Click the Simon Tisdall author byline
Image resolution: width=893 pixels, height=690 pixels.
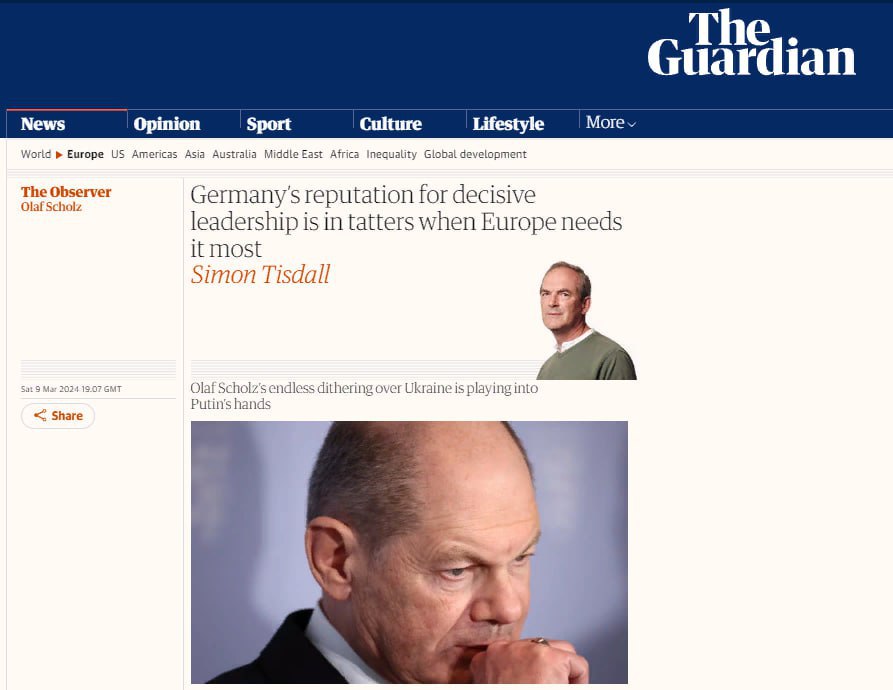tap(260, 275)
